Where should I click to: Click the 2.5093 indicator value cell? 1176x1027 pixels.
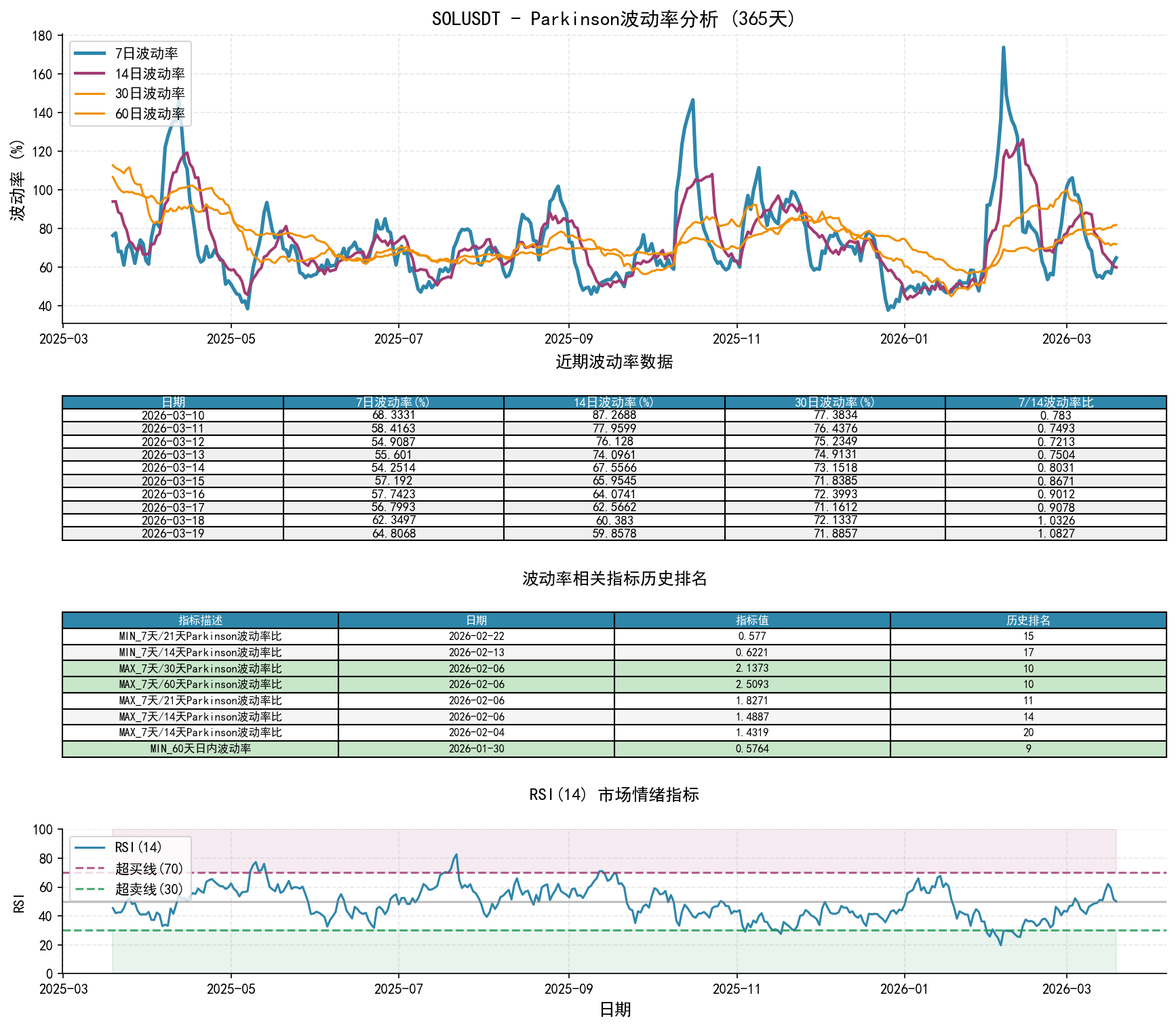(x=752, y=685)
